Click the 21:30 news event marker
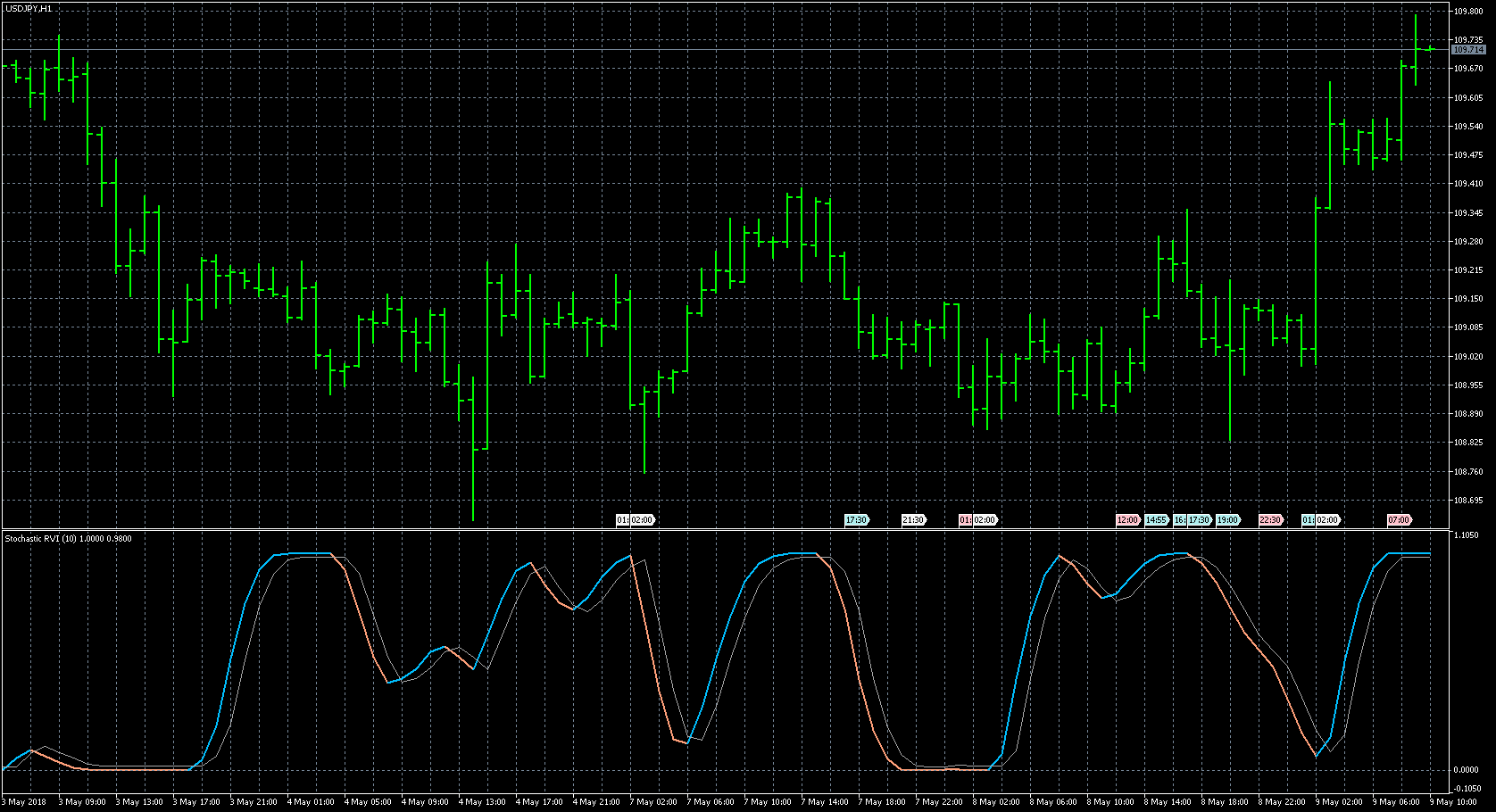The width and height of the screenshot is (1496, 812). (x=913, y=519)
